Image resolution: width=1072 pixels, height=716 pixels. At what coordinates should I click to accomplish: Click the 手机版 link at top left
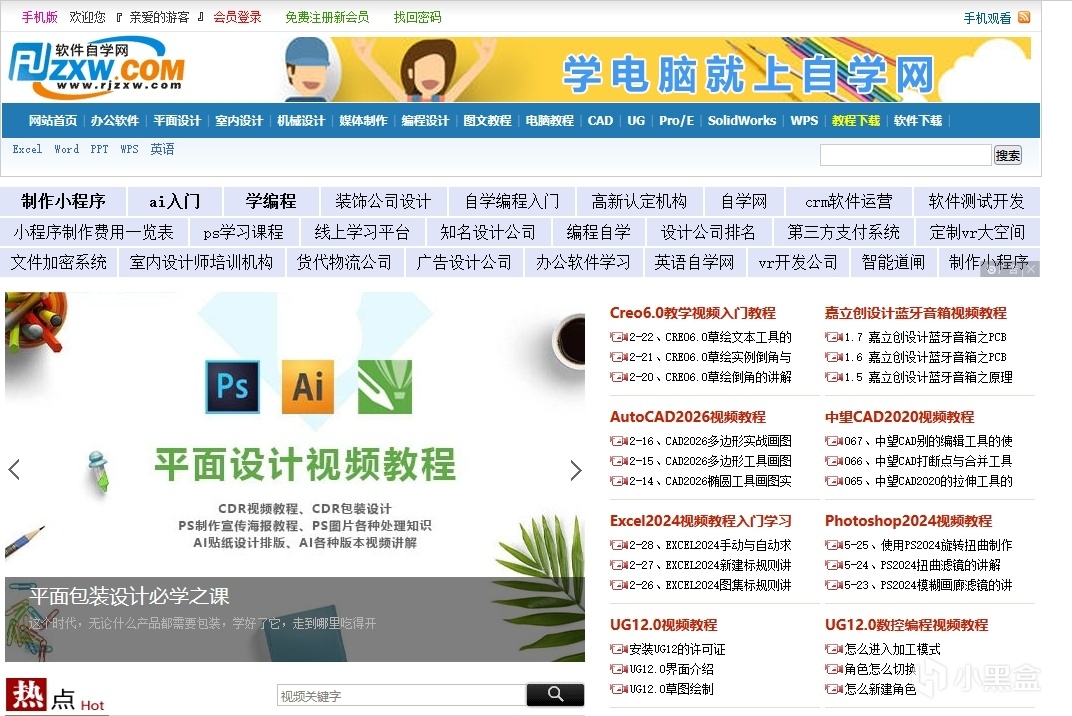click(40, 17)
